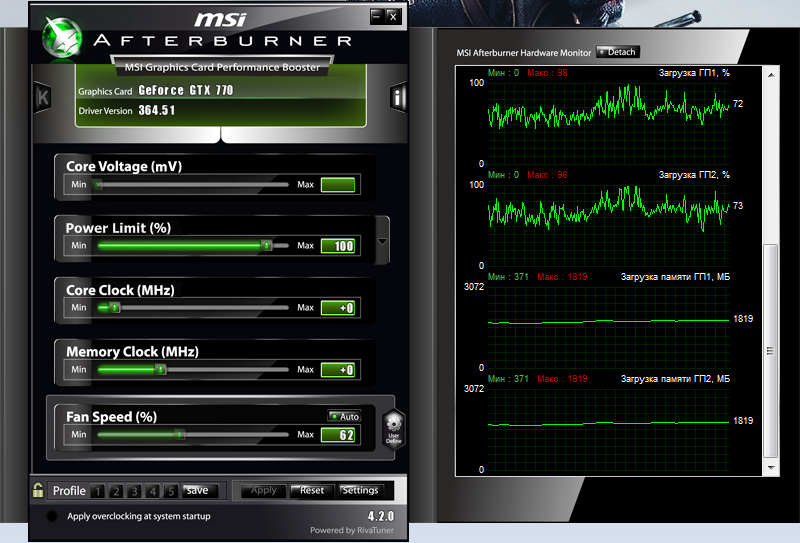800x543 pixels.
Task: Click the hardware monitor scroll down arrow
Action: [x=771, y=467]
